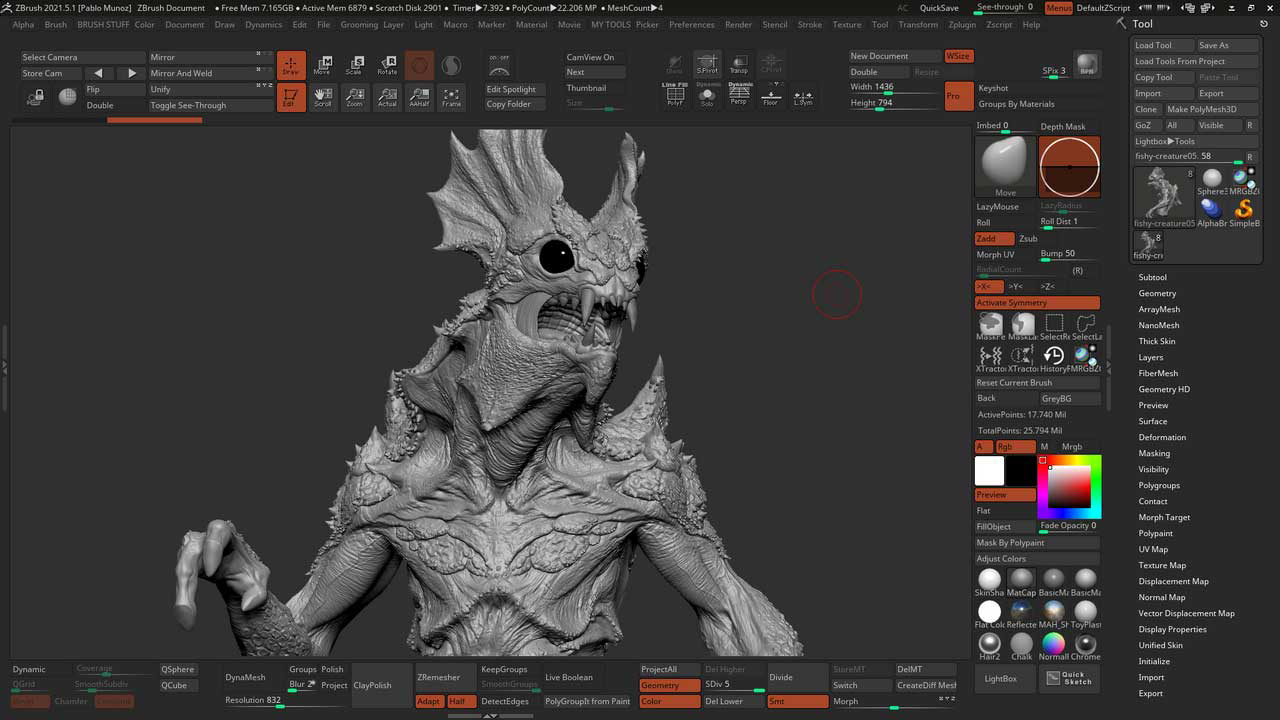This screenshot has height=720, width=1280.
Task: Click the S.Pivot icon
Action: coord(707,65)
